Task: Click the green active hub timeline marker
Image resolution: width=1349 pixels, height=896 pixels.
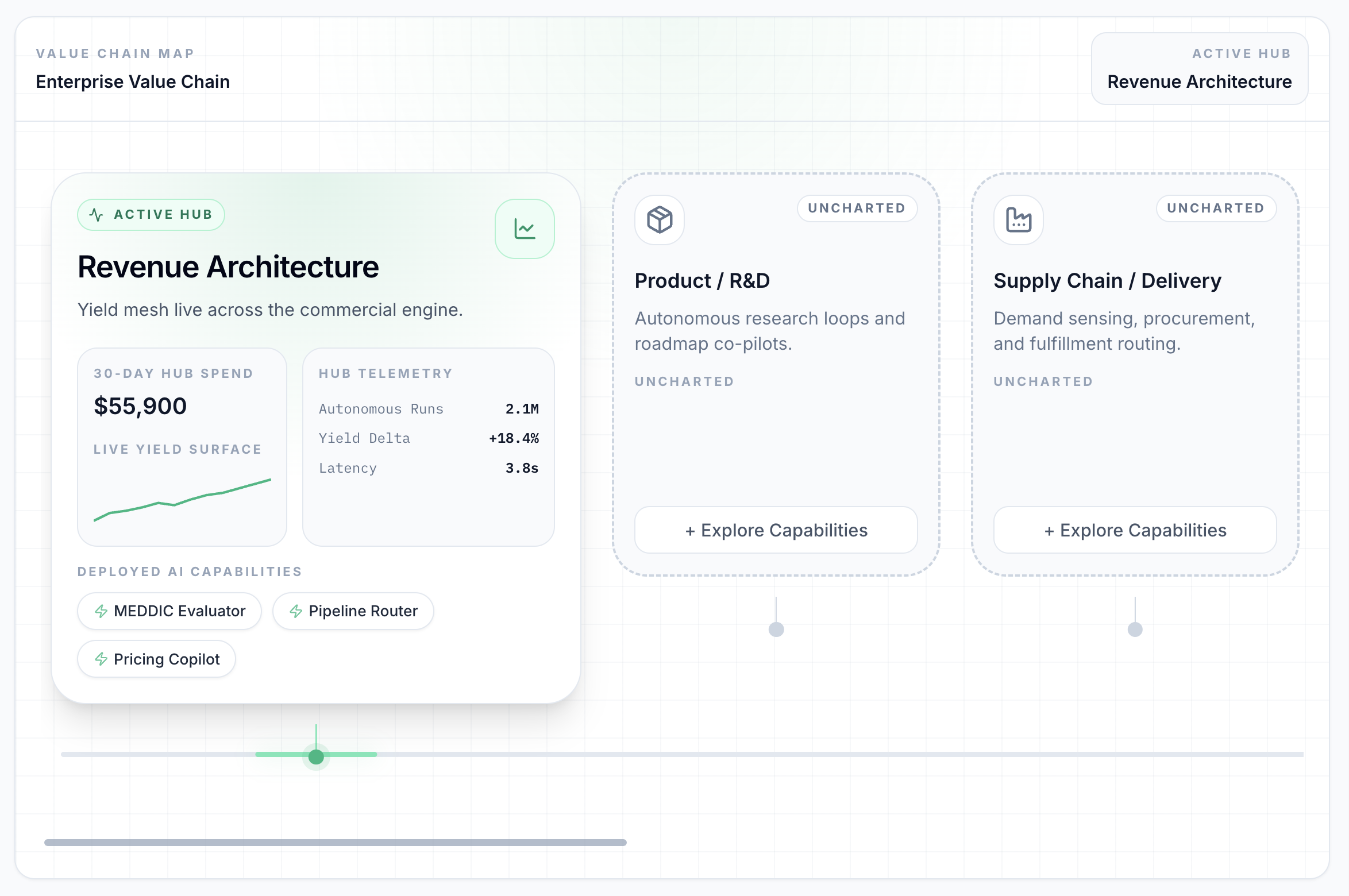Action: pos(316,756)
